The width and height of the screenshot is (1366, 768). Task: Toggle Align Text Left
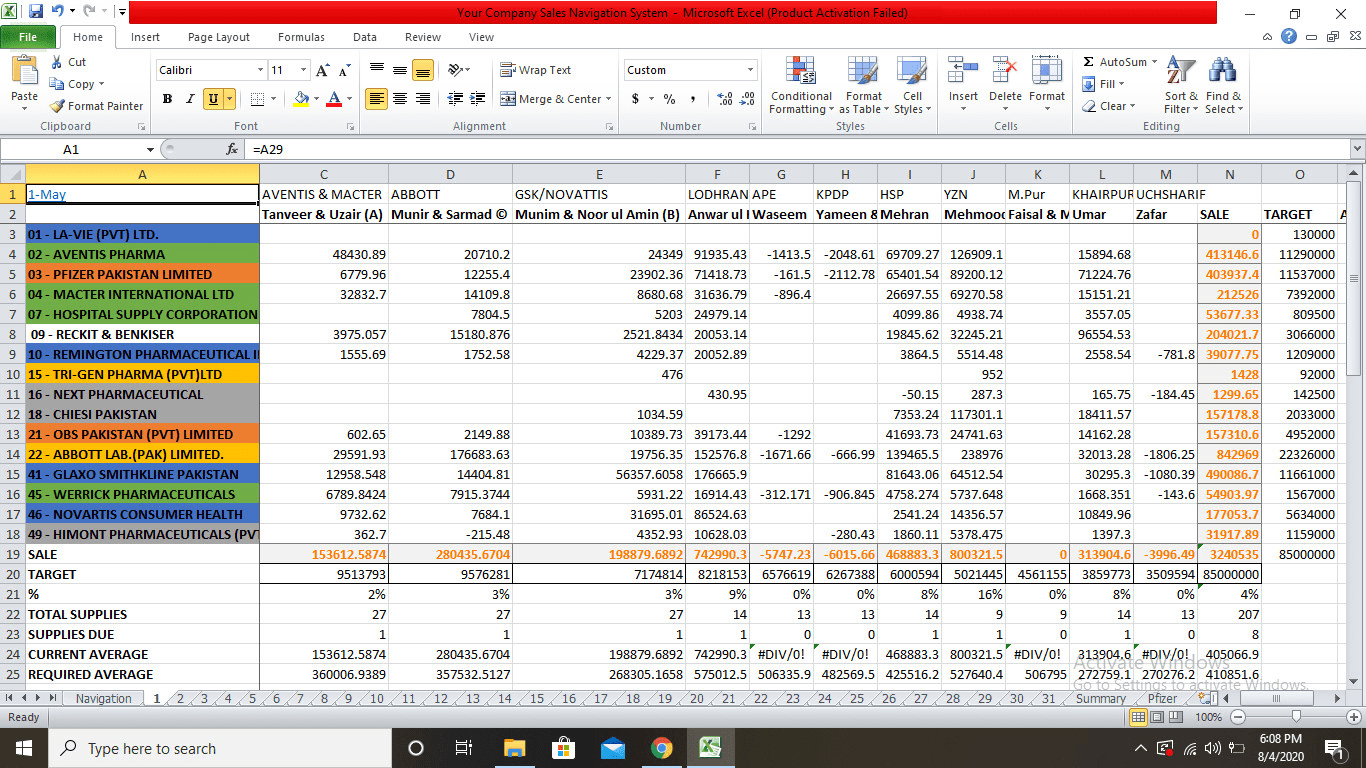click(x=377, y=99)
